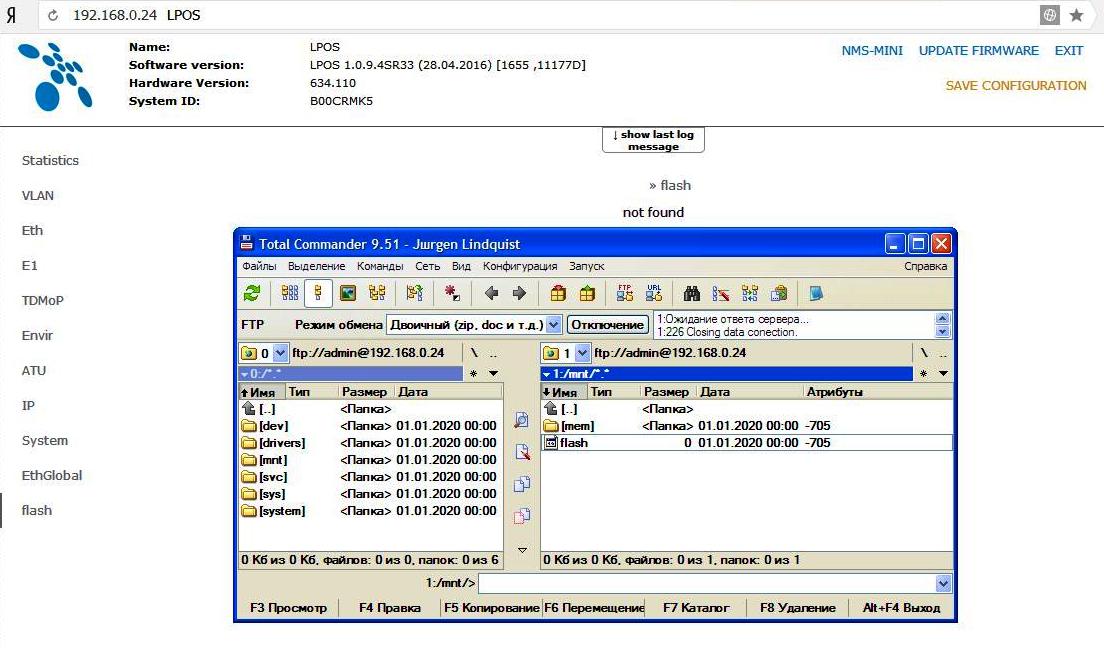Viewport: 1104px width, 648px height.
Task: Go forward using the right arrow icon
Action: (x=520, y=293)
